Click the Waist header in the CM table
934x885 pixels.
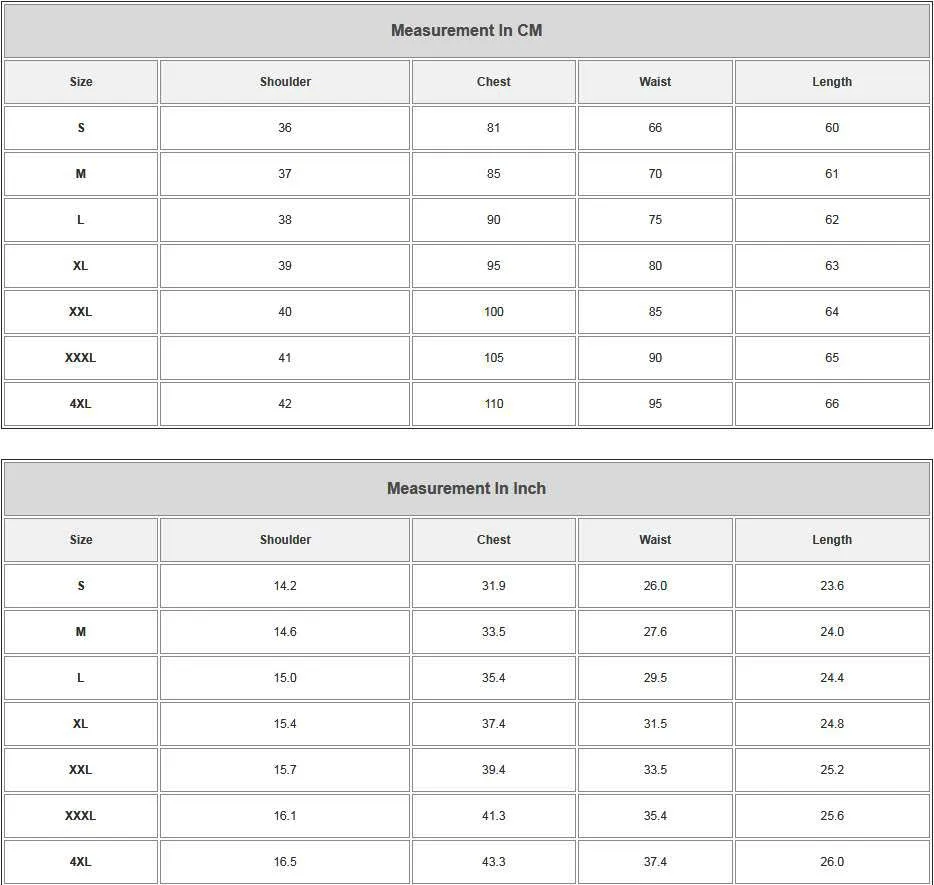coord(655,82)
